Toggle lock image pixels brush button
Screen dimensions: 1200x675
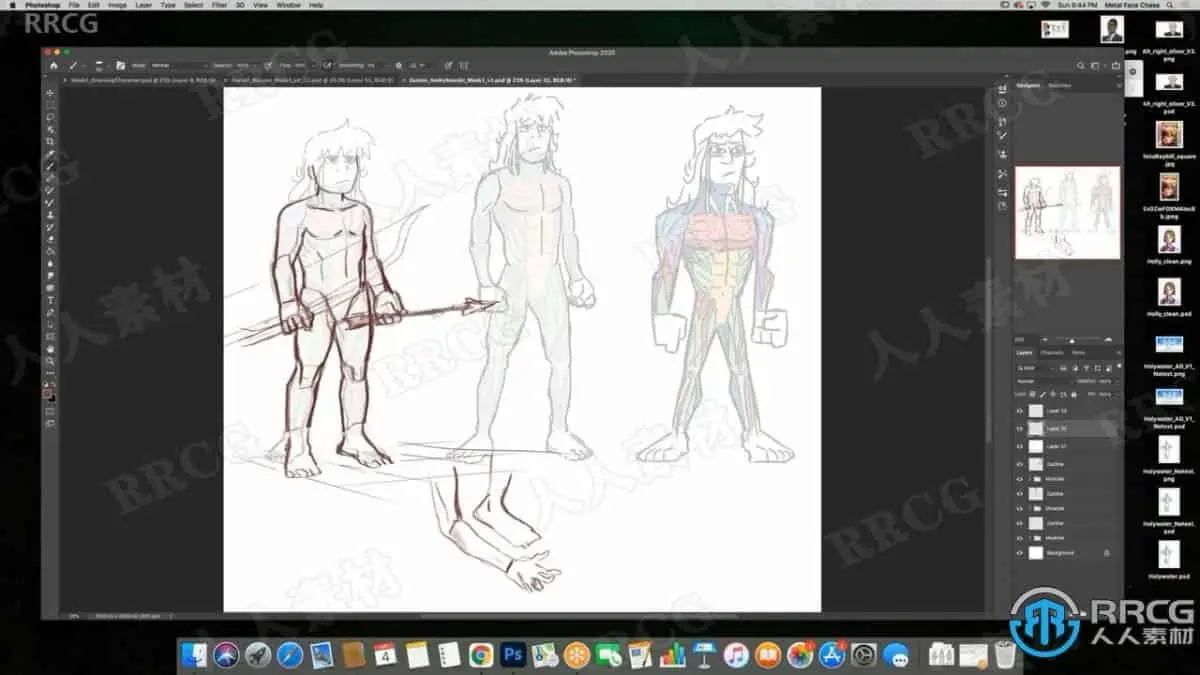point(1042,395)
